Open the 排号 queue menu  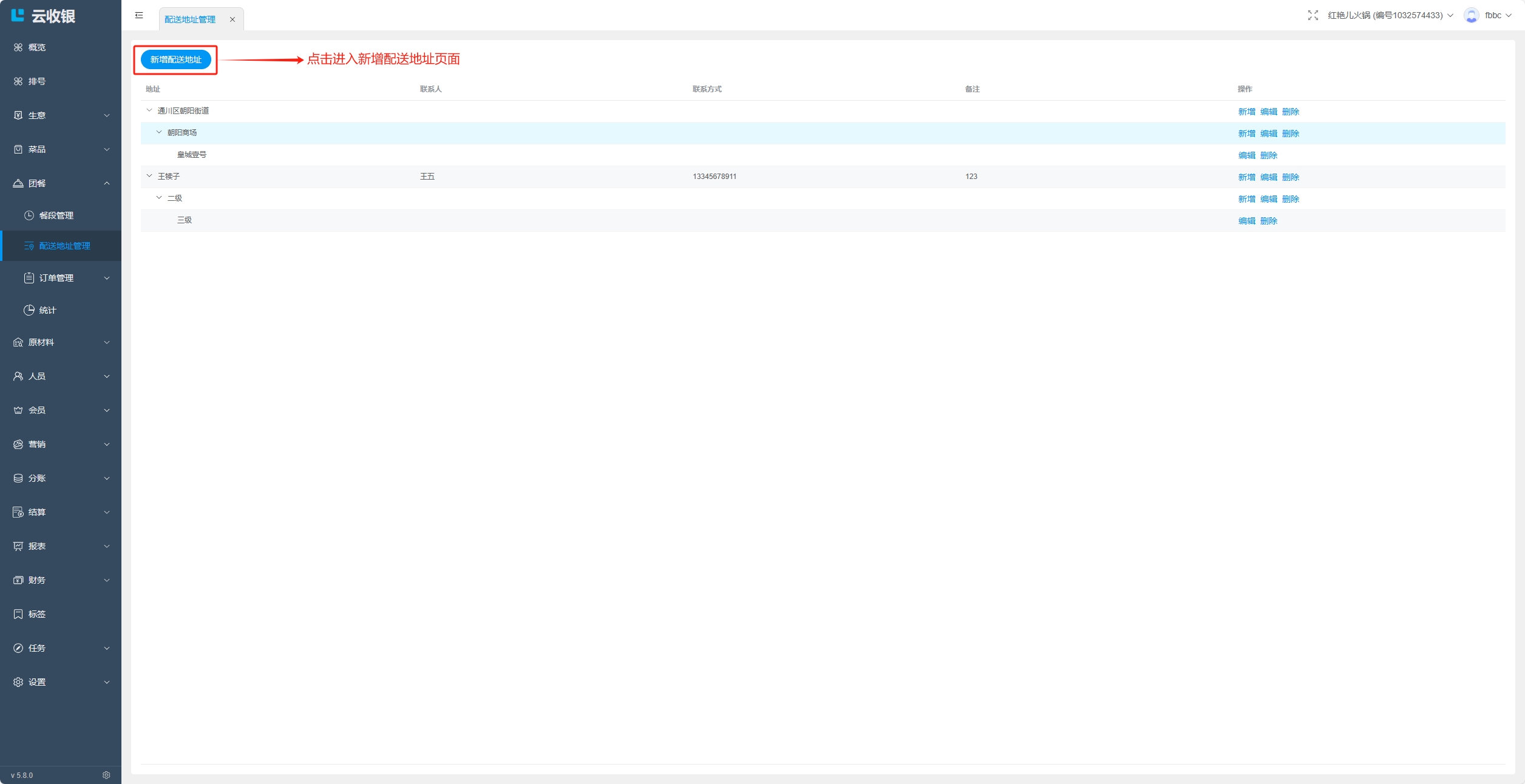click(x=36, y=81)
